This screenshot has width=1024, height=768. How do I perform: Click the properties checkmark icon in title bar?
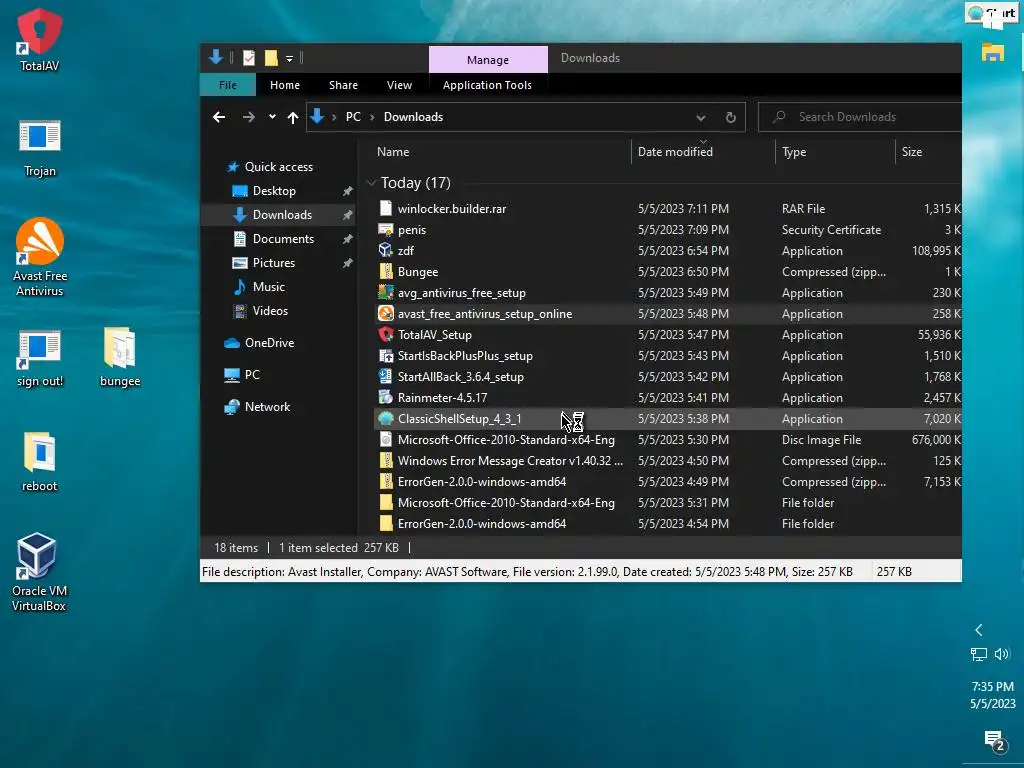(249, 58)
